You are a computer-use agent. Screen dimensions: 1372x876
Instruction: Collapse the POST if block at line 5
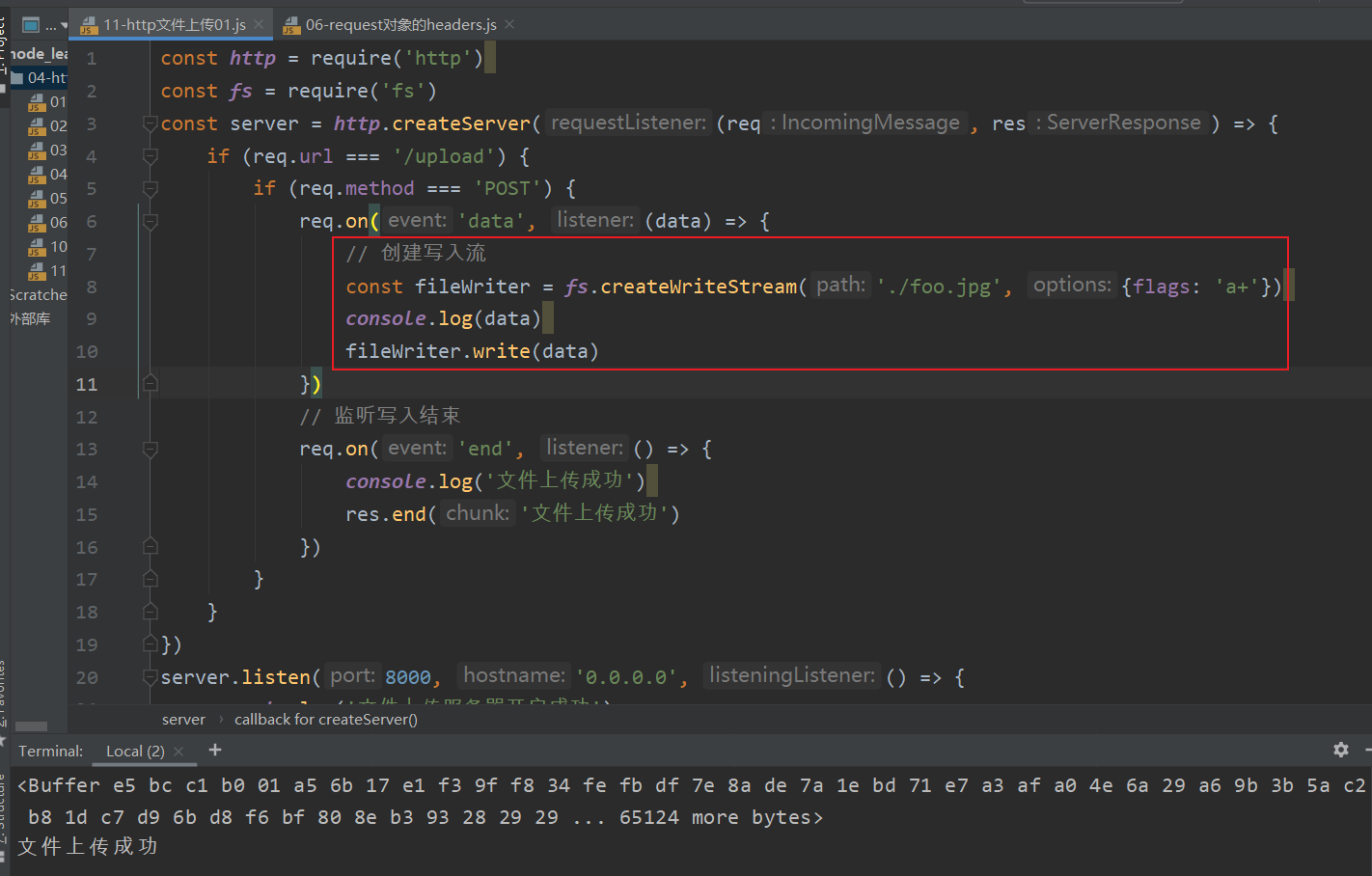click(x=150, y=189)
